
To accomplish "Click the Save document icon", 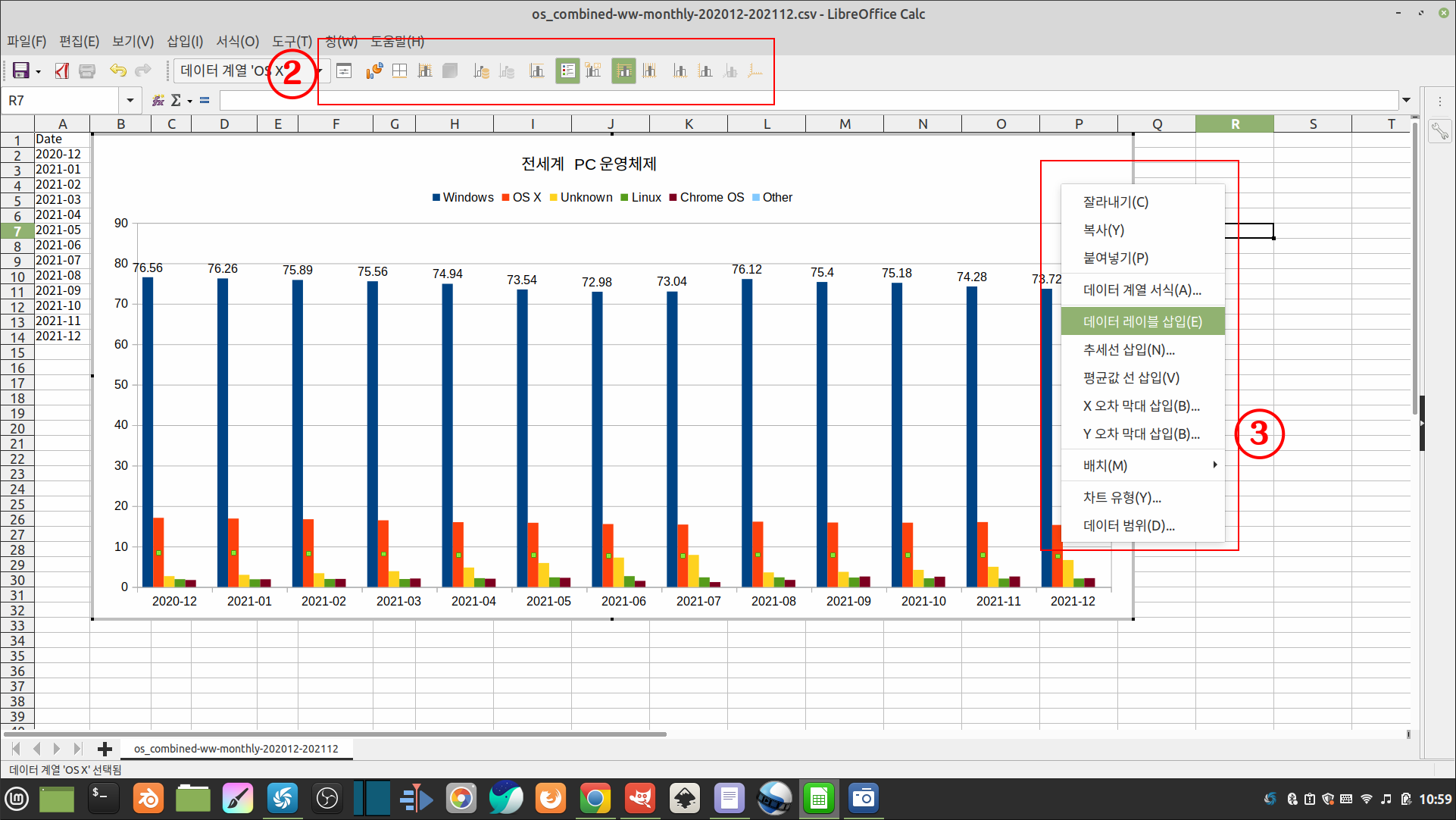I will [x=20, y=71].
